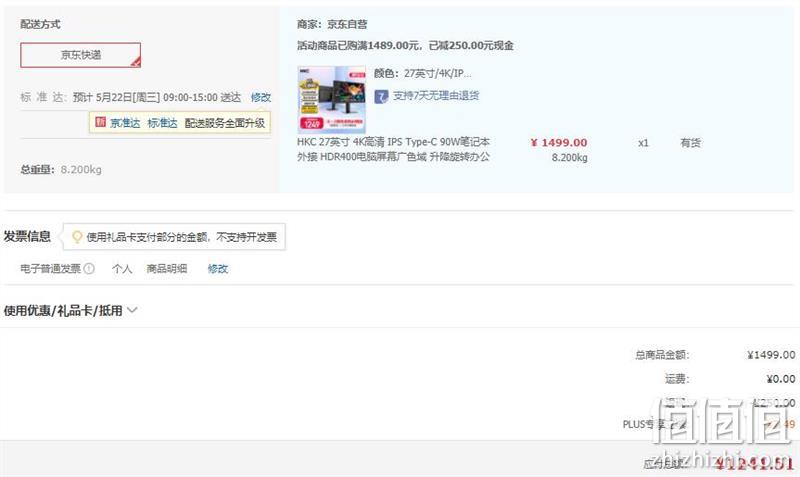The height and width of the screenshot is (477, 800).
Task: Open the 标准达 delivery link
Action: point(162,123)
